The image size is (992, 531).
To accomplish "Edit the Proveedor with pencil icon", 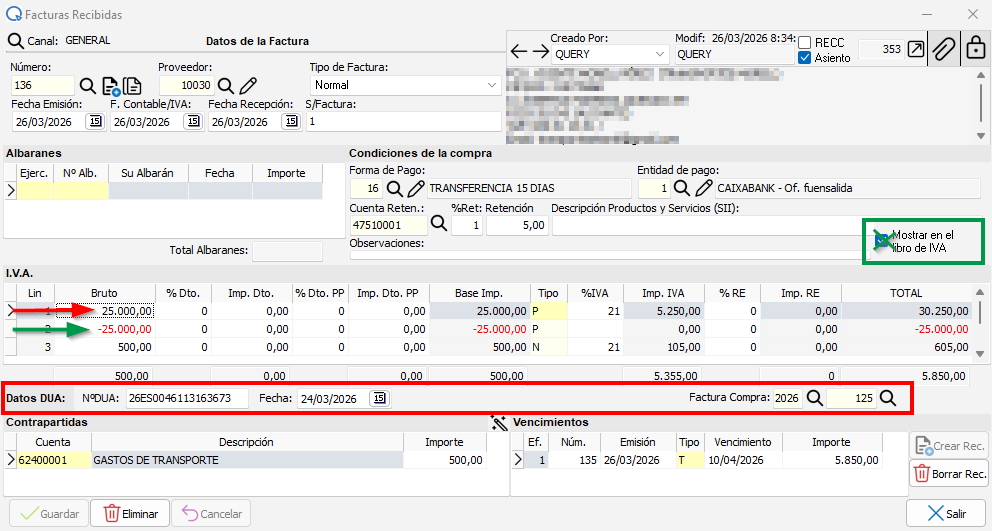I will (x=248, y=85).
